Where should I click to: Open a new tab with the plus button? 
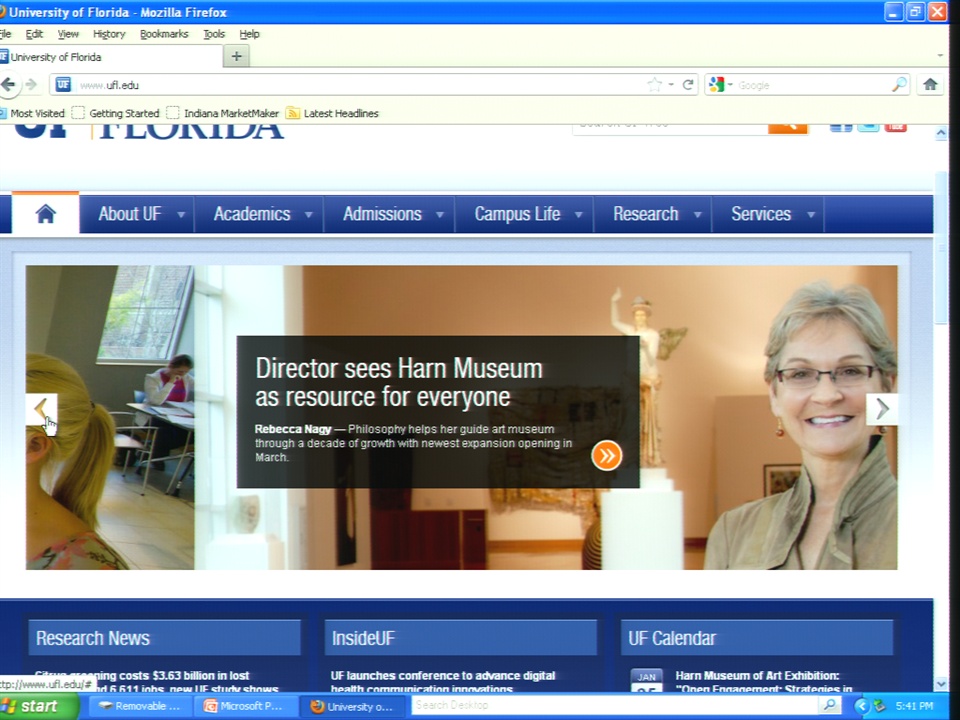236,56
